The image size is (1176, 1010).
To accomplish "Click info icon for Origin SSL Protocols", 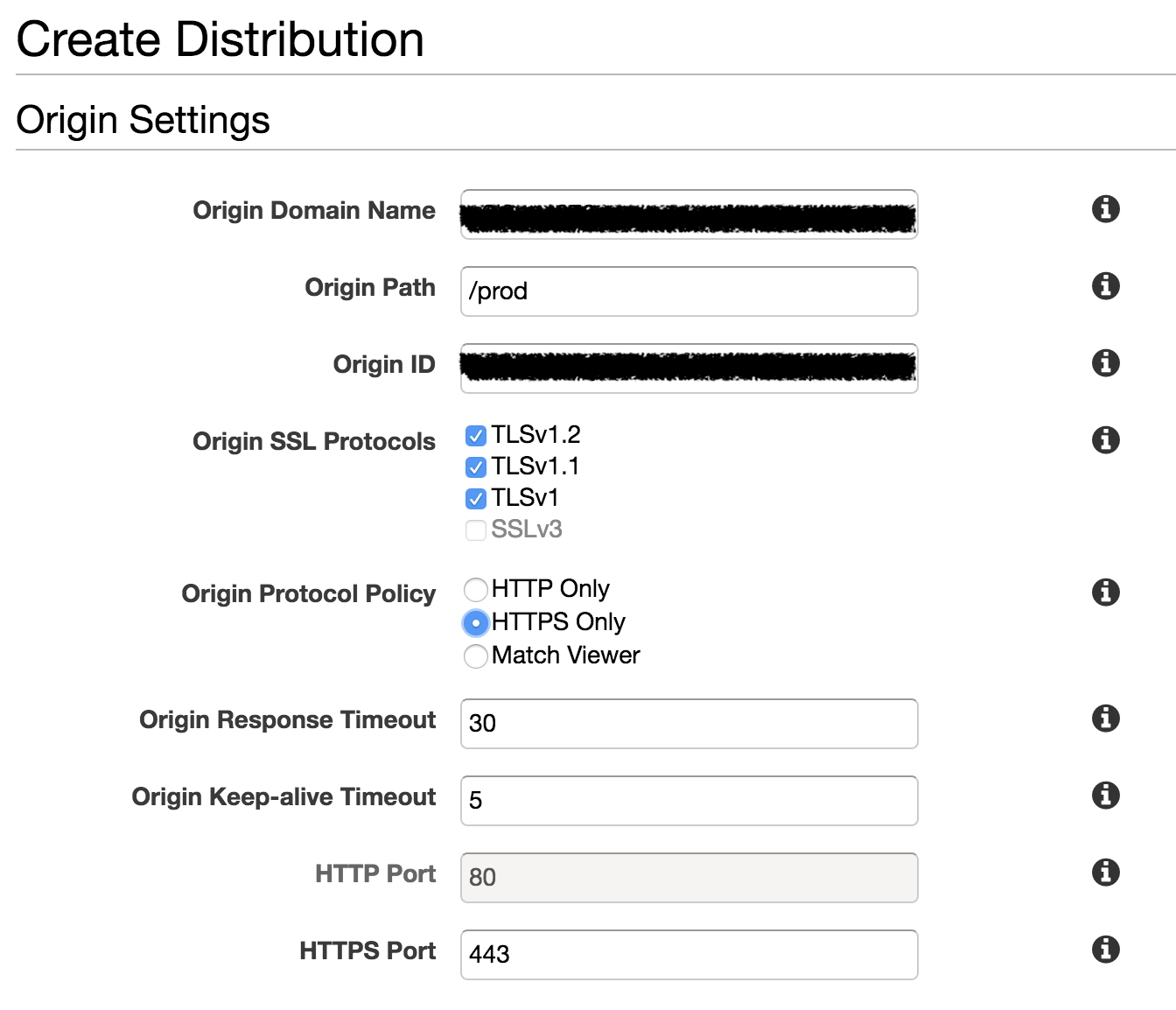I will click(1106, 440).
